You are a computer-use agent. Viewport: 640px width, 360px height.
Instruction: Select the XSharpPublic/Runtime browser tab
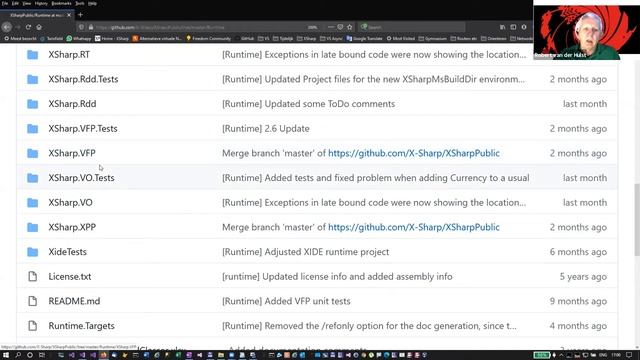point(38,15)
